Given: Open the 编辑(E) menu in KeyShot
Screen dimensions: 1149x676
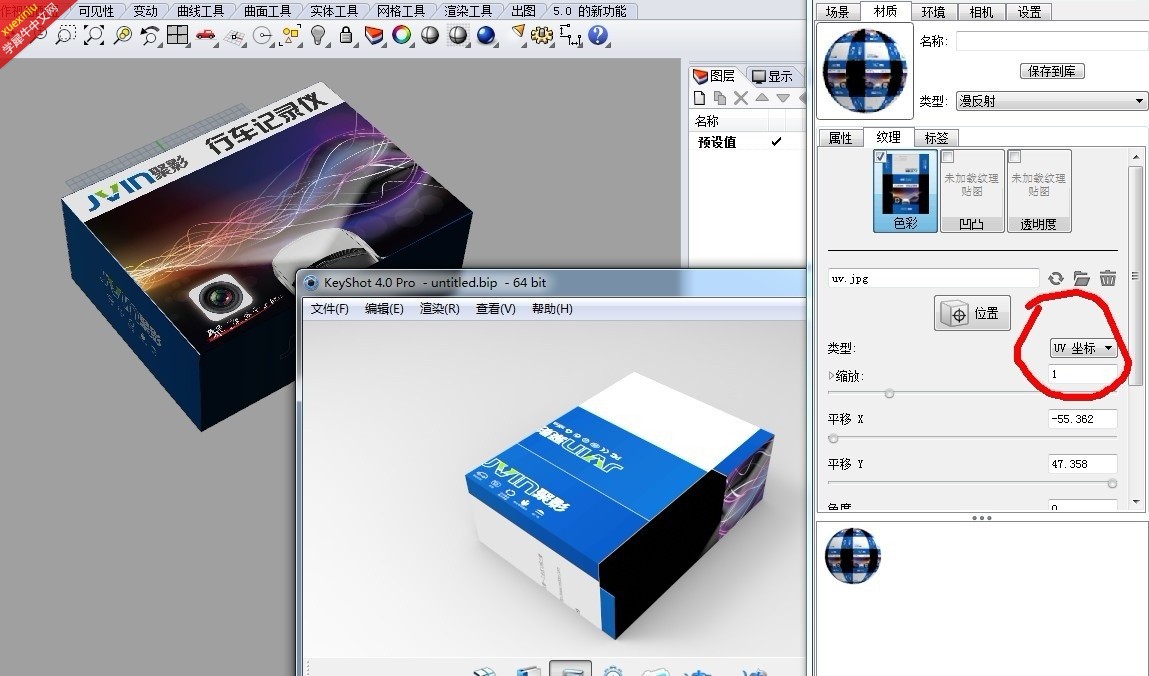Looking at the screenshot, I should coord(384,308).
